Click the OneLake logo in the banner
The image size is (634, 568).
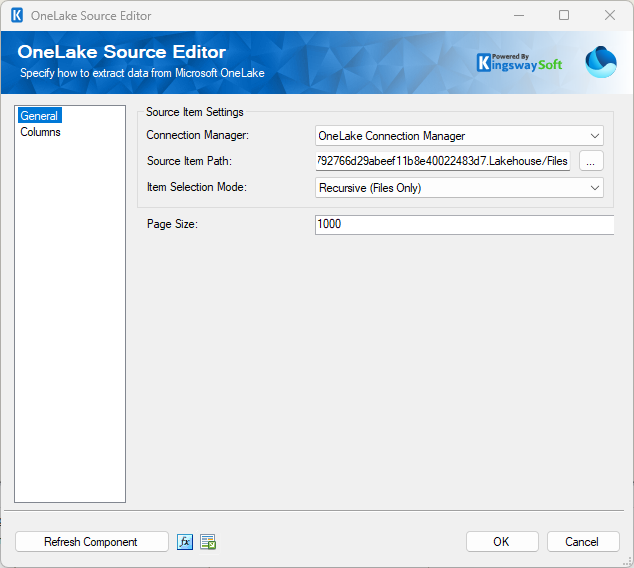click(601, 62)
